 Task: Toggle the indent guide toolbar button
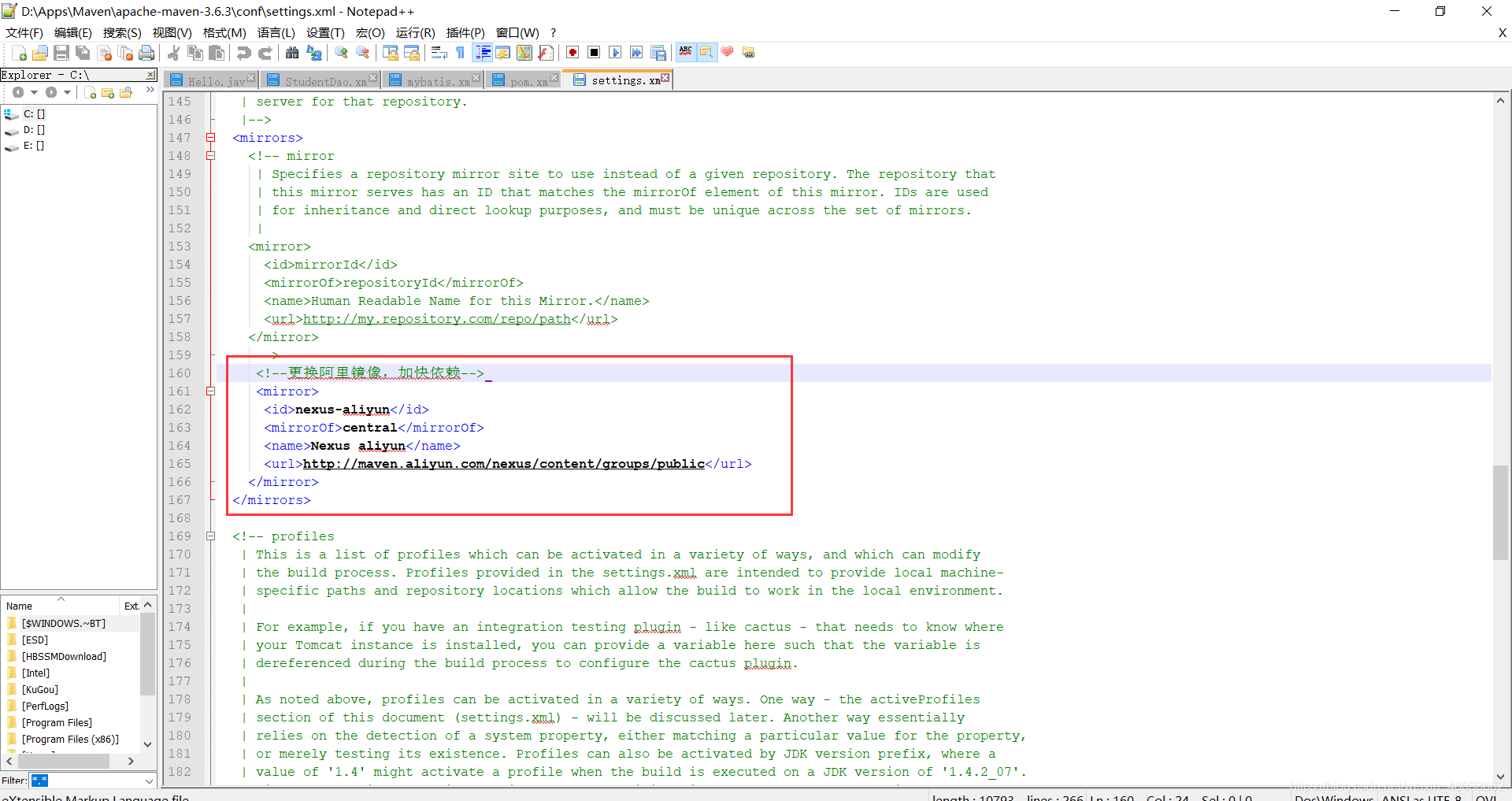[x=483, y=53]
